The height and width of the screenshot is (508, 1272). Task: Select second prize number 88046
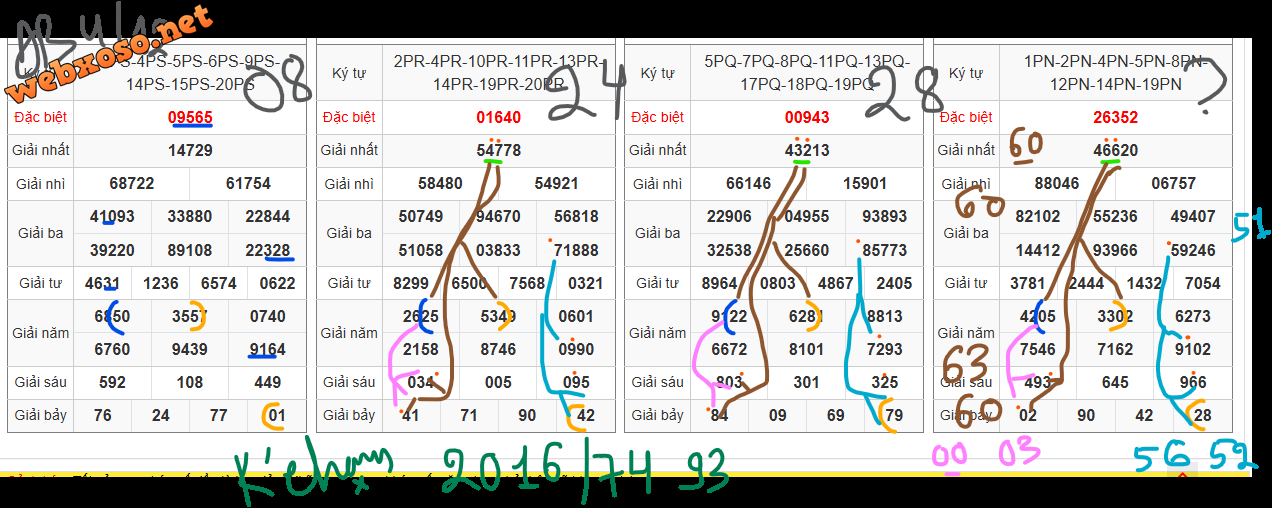pyautogui.click(x=1057, y=184)
